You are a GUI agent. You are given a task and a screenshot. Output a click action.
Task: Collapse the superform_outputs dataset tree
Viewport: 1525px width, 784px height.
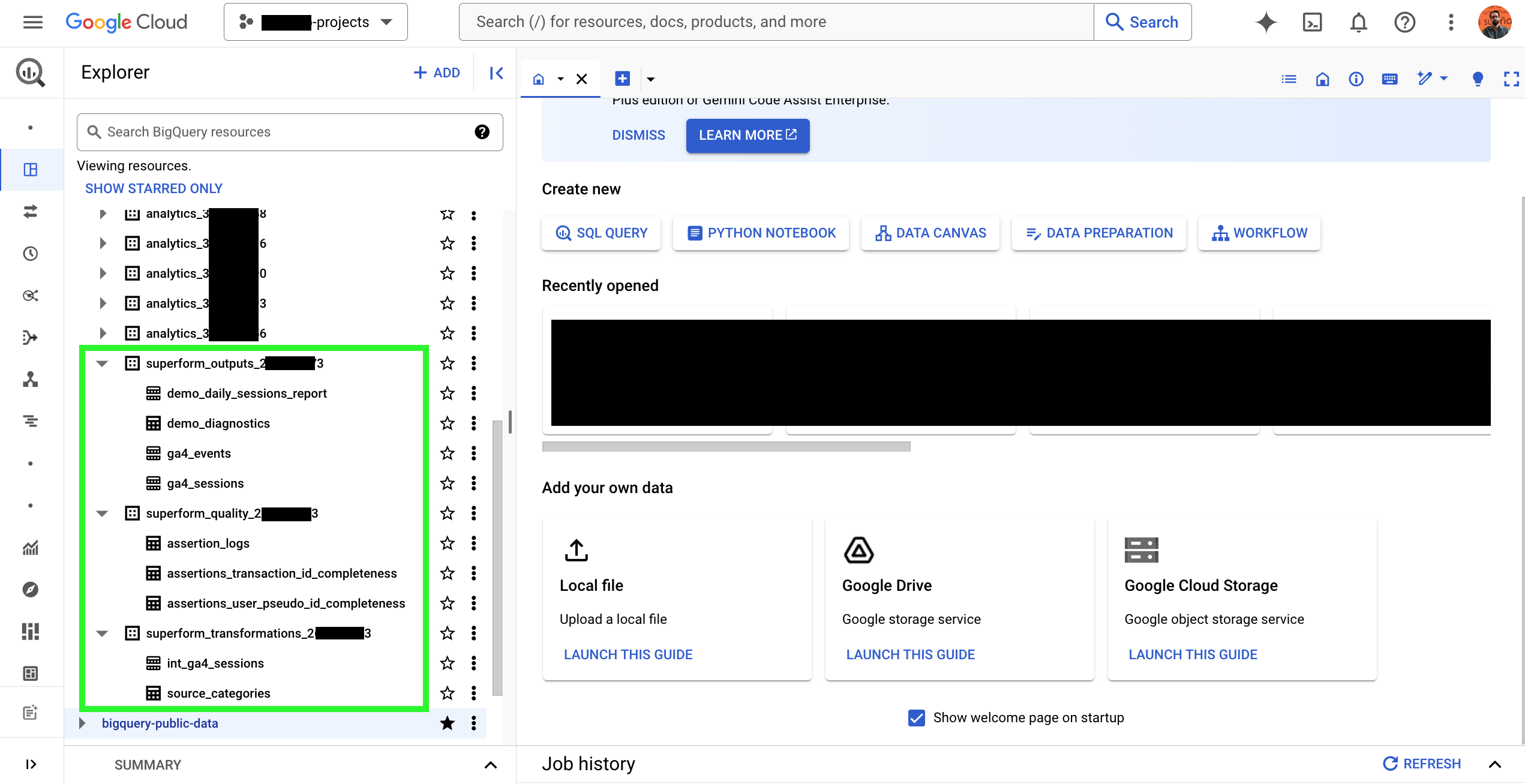tap(102, 363)
